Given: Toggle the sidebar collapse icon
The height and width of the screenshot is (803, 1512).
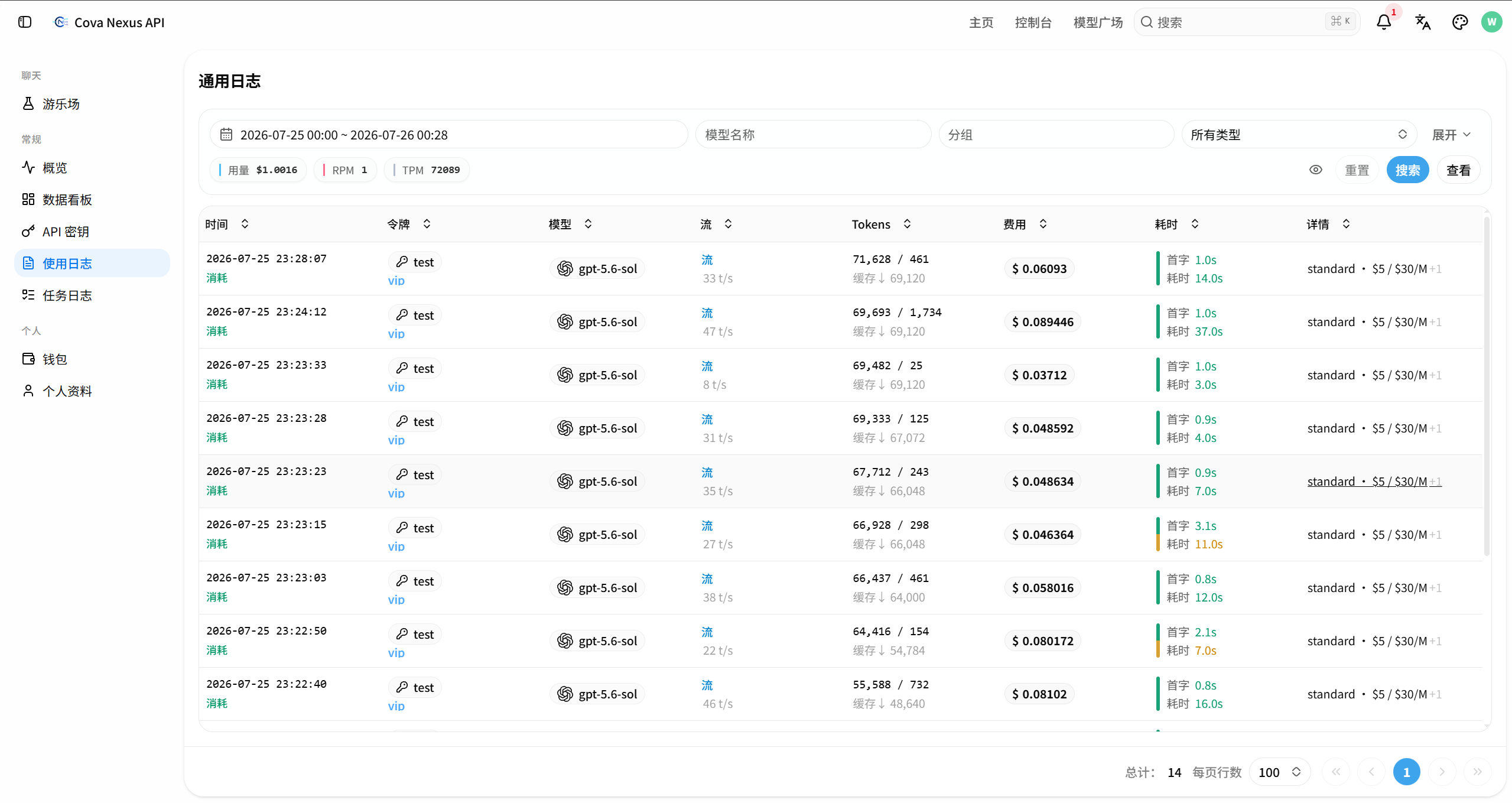Looking at the screenshot, I should (25, 22).
